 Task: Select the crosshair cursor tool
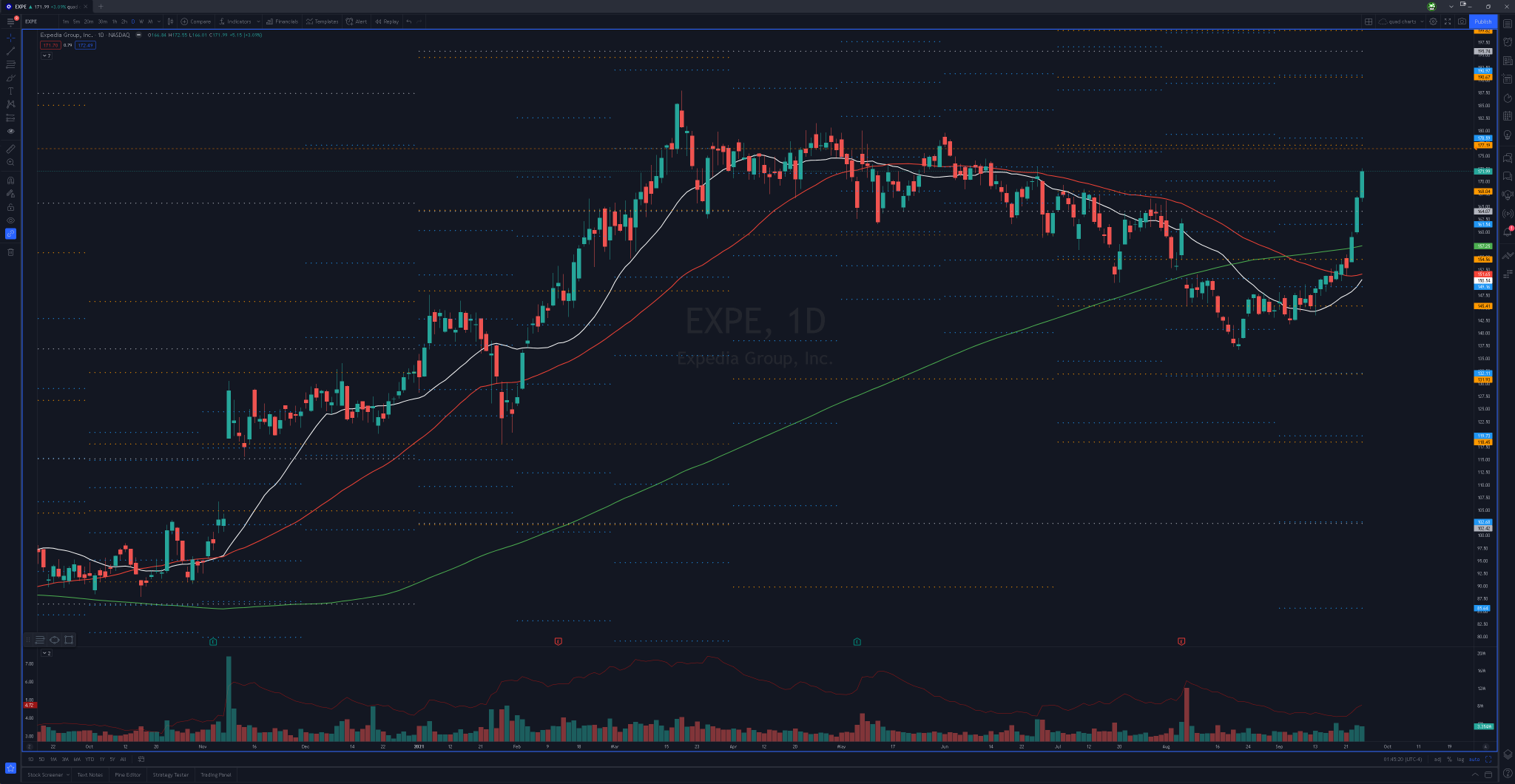[x=10, y=37]
